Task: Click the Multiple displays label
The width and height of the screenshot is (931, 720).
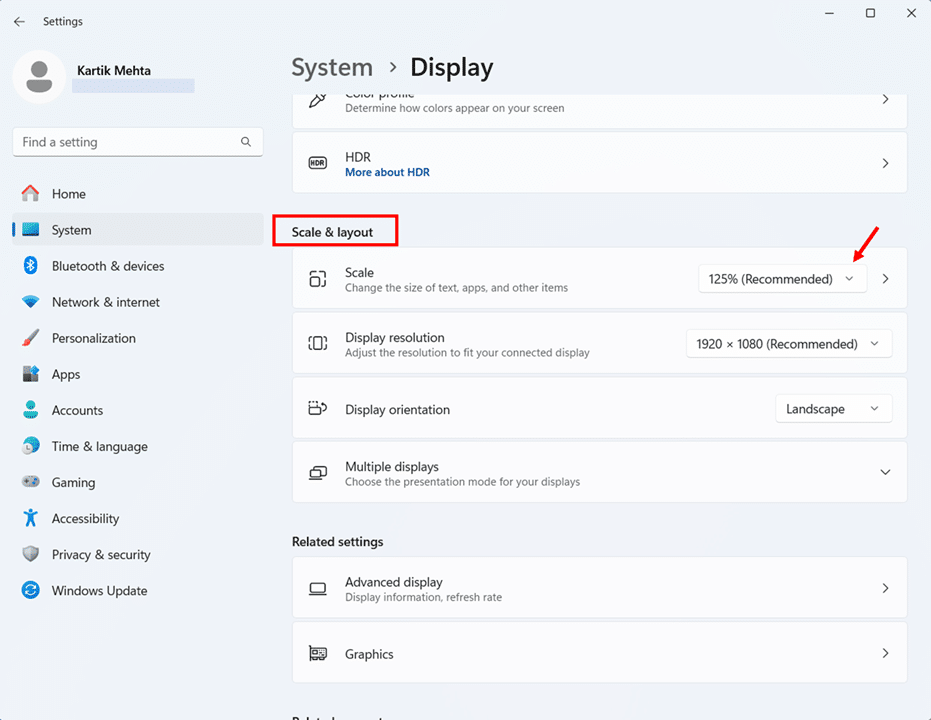Action: pyautogui.click(x=392, y=467)
